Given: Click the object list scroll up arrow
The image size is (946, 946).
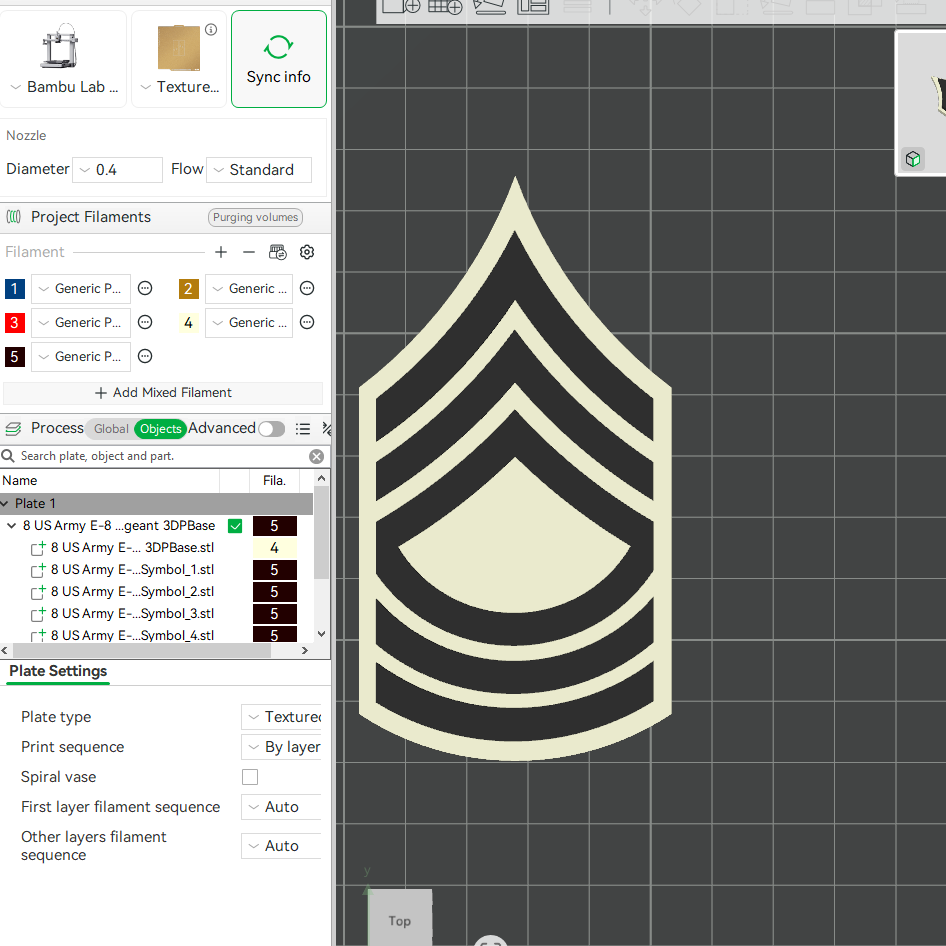Looking at the screenshot, I should pyautogui.click(x=322, y=478).
